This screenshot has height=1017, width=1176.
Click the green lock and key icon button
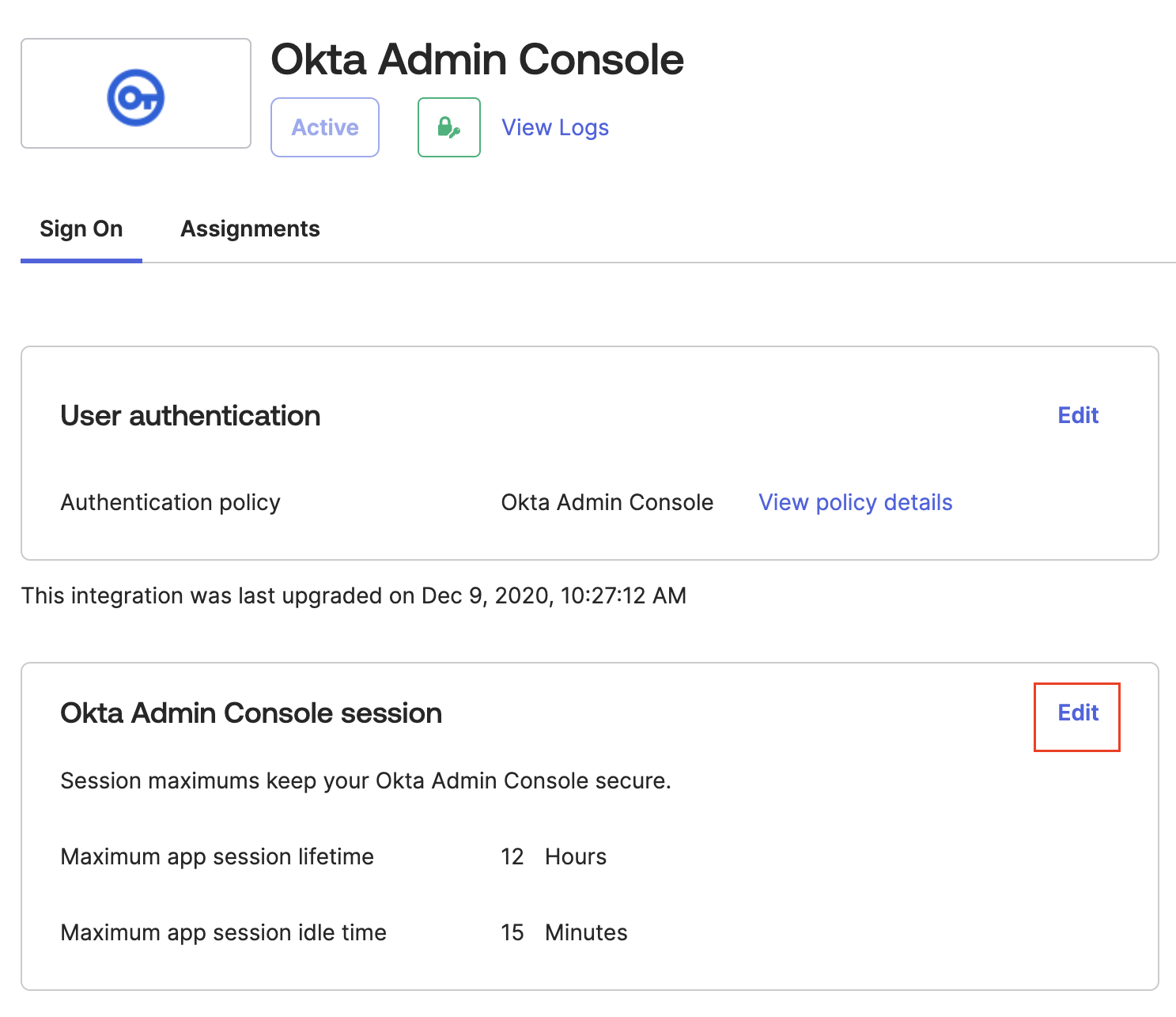tap(448, 127)
